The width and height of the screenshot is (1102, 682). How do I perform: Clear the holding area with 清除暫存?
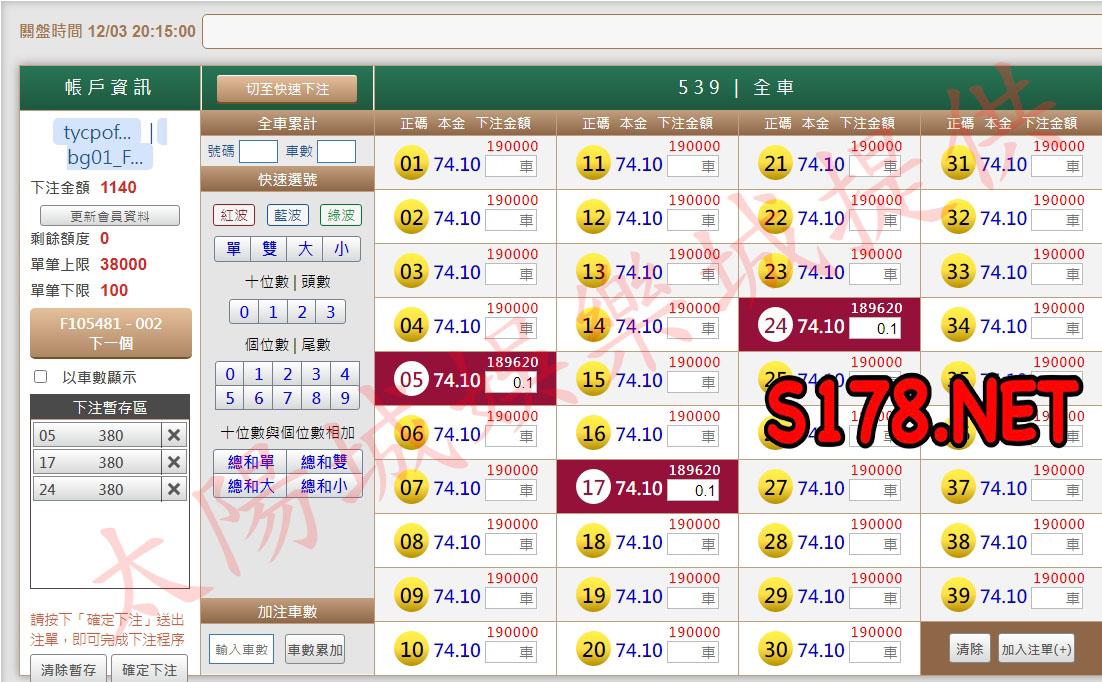click(68, 669)
